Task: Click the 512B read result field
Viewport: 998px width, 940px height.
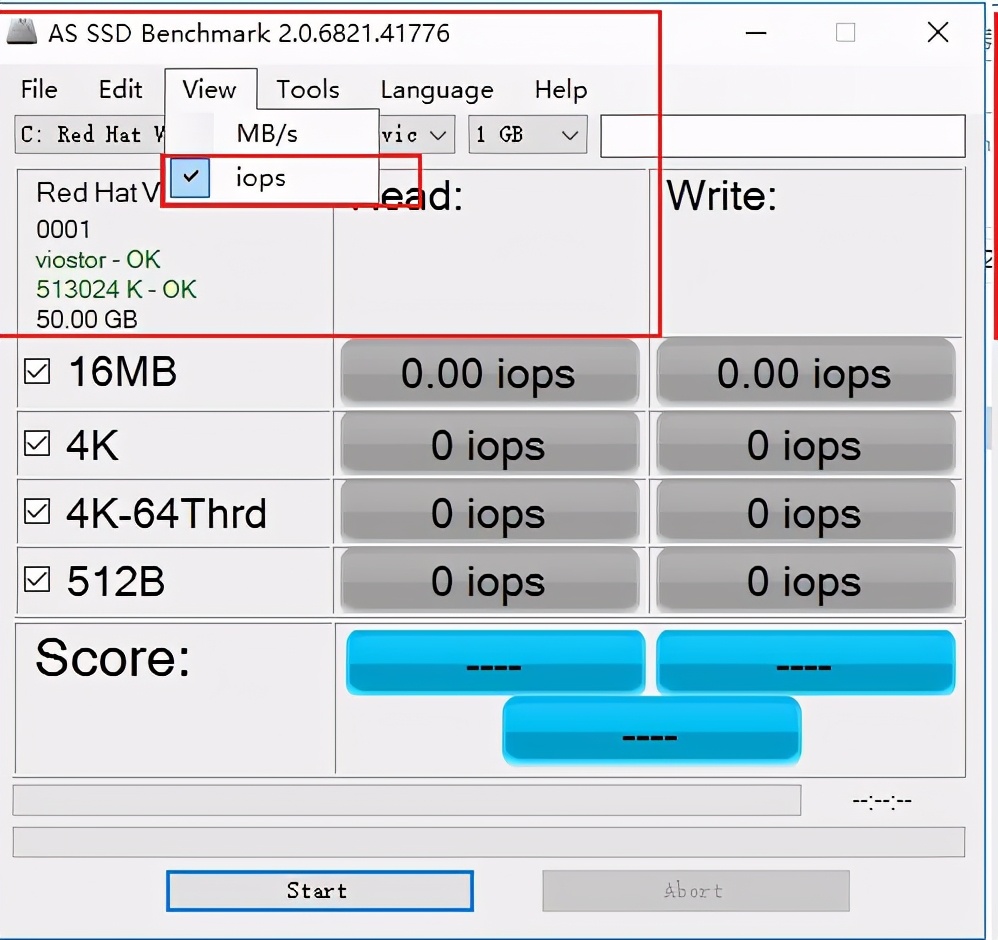Action: (x=489, y=581)
